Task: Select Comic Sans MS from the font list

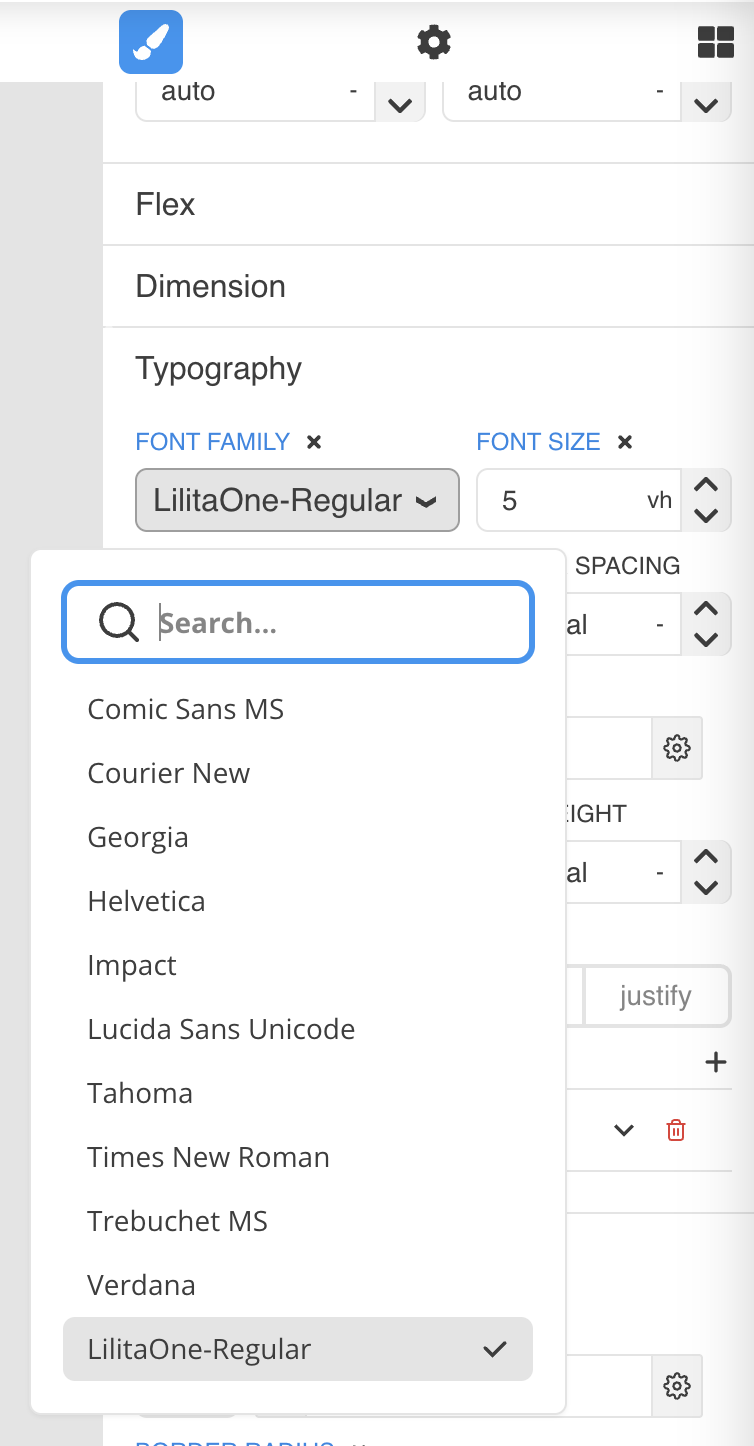Action: pos(186,709)
